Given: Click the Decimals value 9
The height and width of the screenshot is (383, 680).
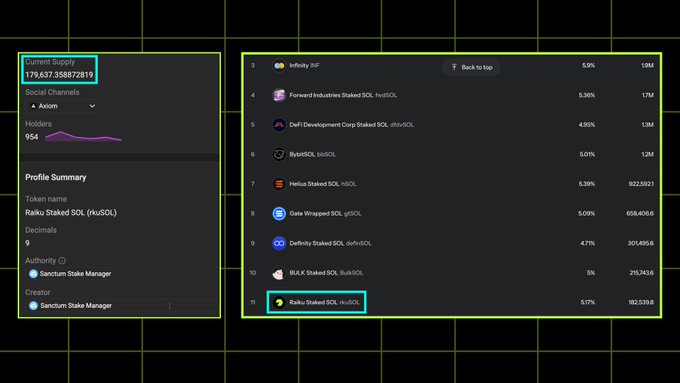Looking at the screenshot, I should (x=27, y=243).
